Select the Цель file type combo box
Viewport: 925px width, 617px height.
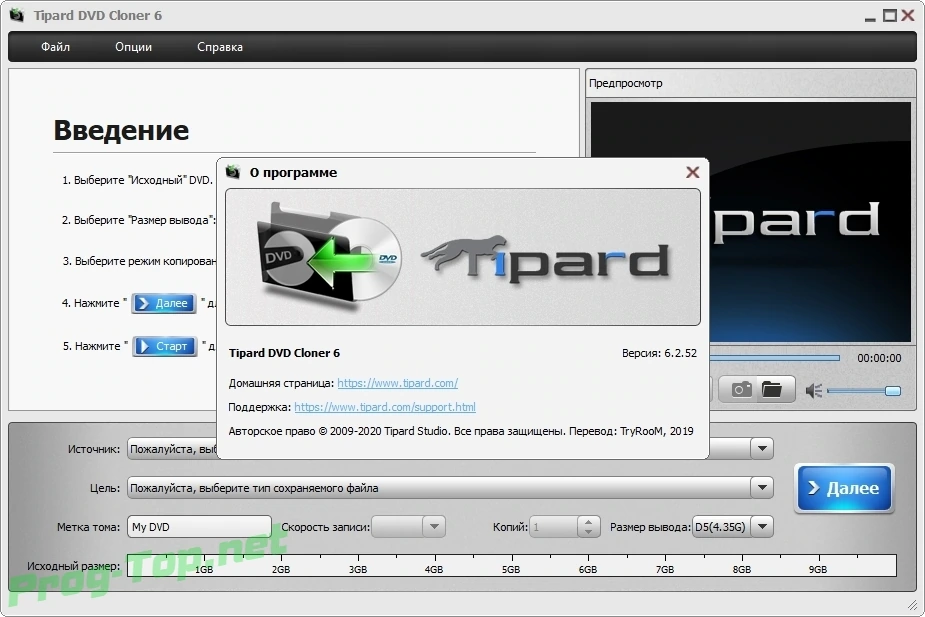pos(450,488)
